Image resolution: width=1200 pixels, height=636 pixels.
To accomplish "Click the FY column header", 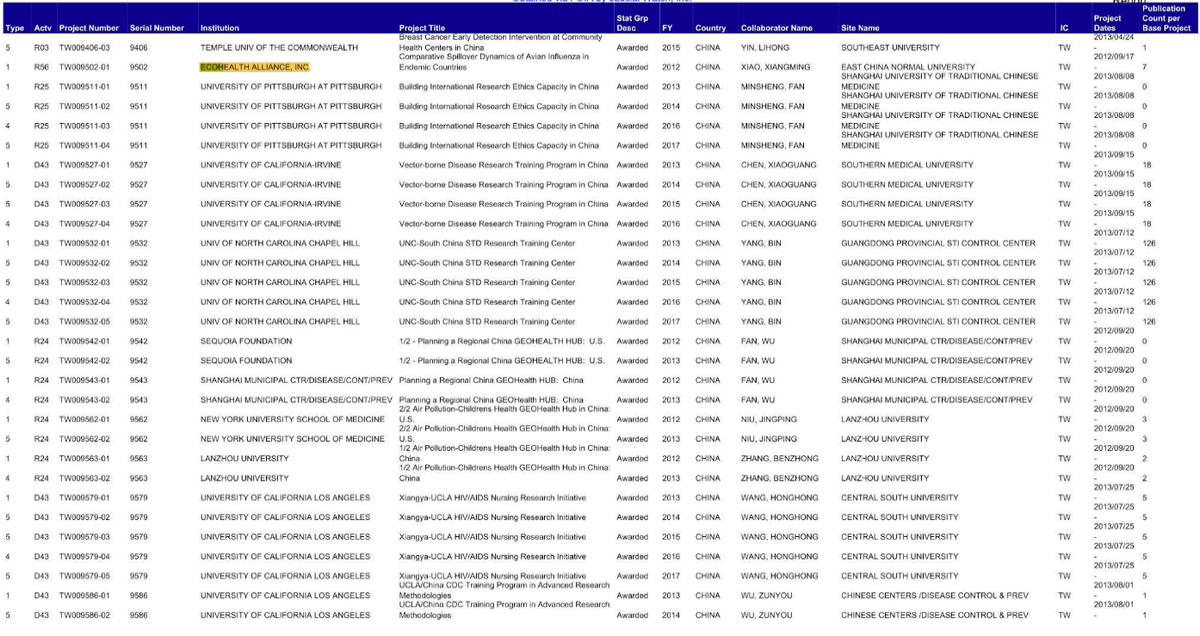I will click(667, 28).
